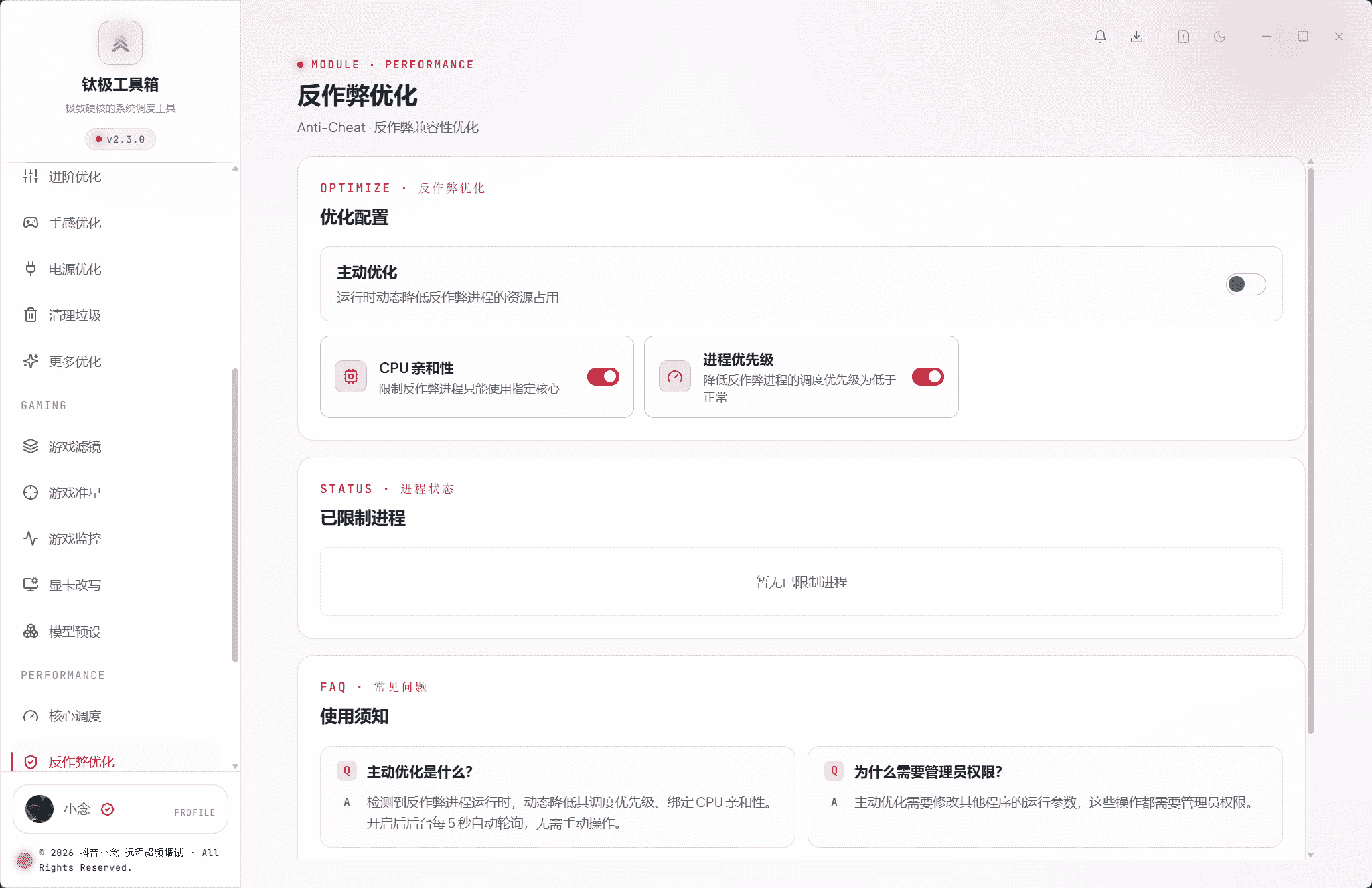Go to 核心调度 page
Screen dimensions: 1372x888
115,717
